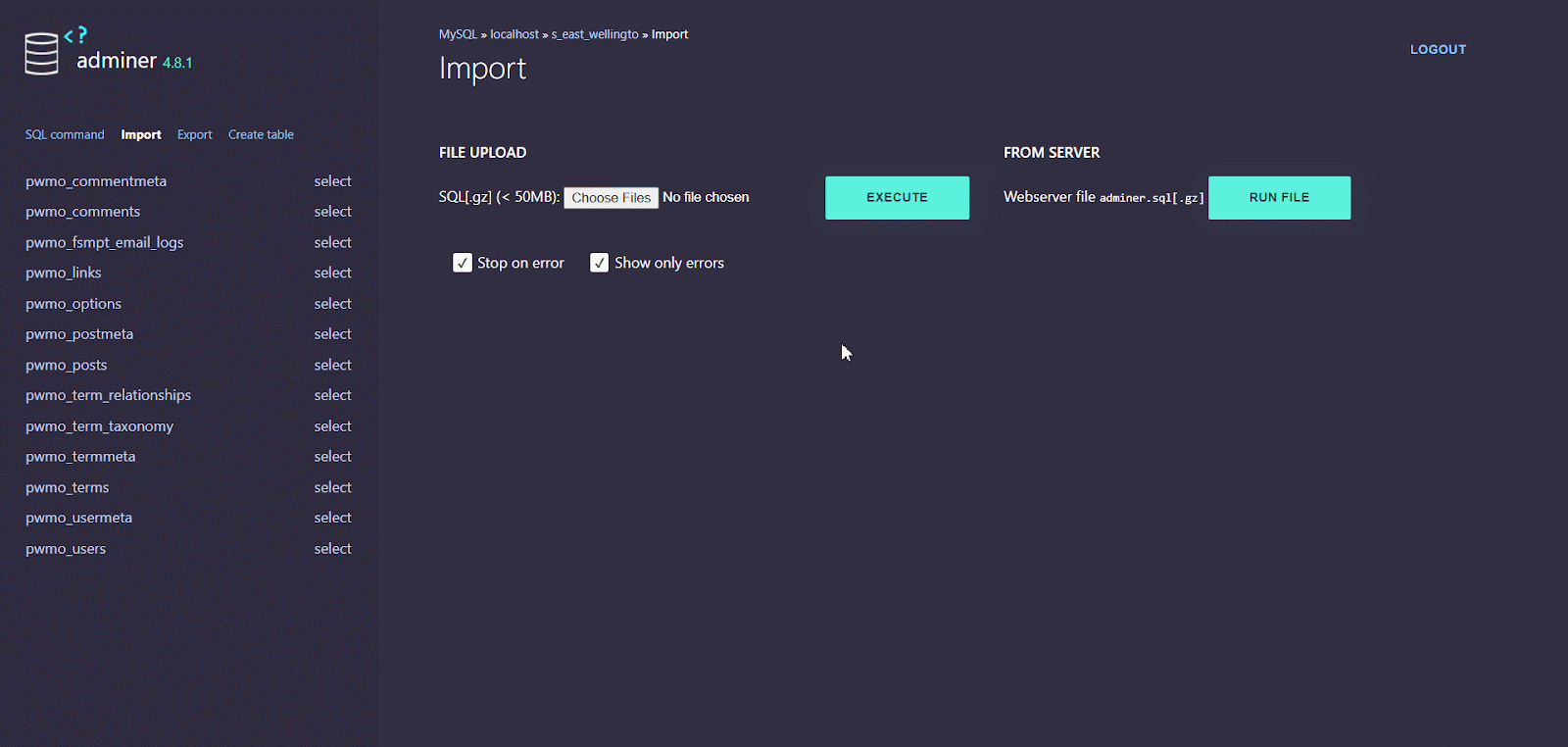Toggle the Show only errors checkbox
The image size is (1568, 747).
click(x=600, y=263)
